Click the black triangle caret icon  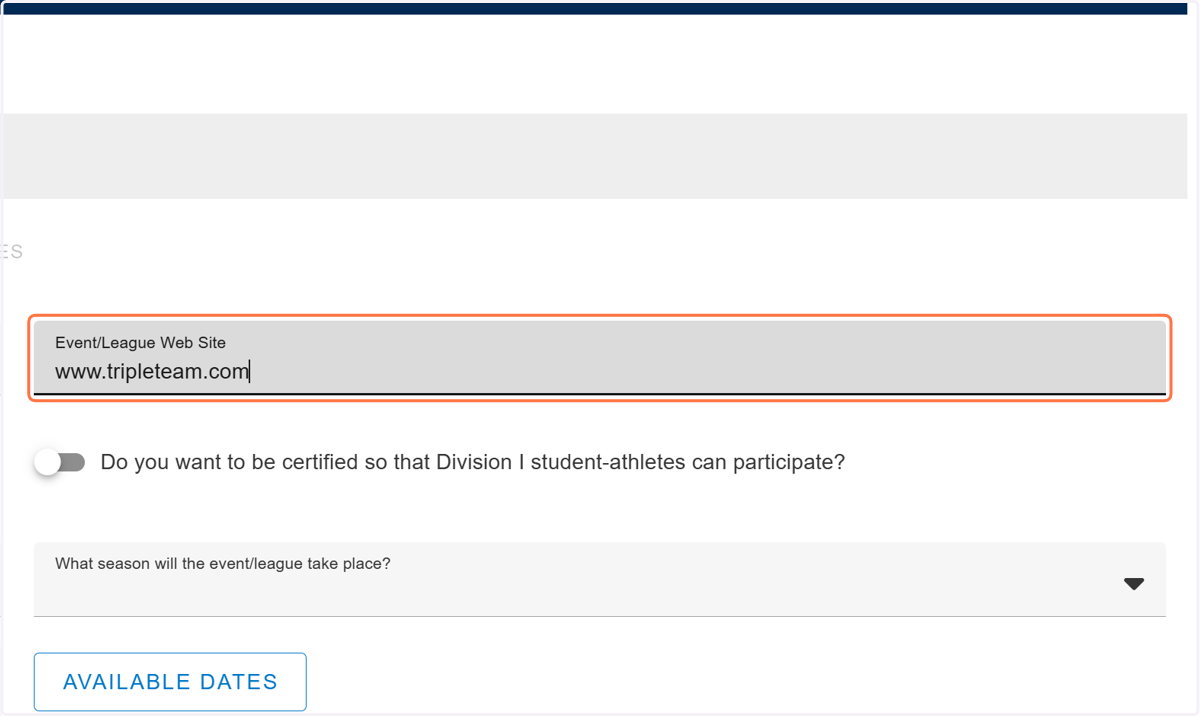tap(1133, 584)
